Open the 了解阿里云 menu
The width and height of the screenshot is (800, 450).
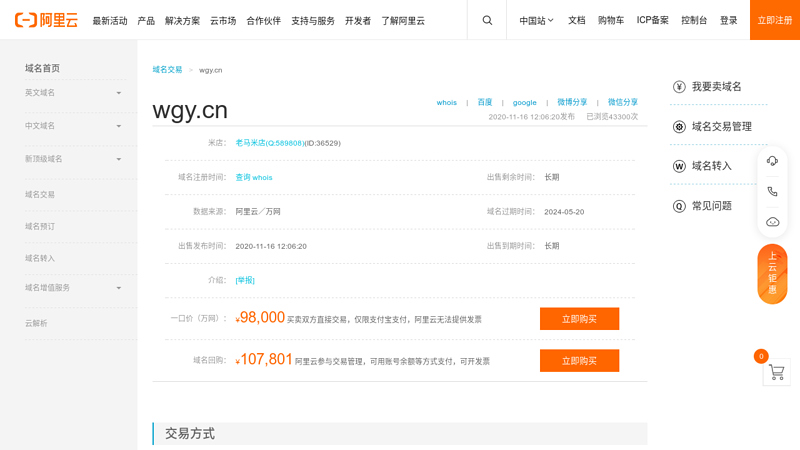click(x=403, y=21)
